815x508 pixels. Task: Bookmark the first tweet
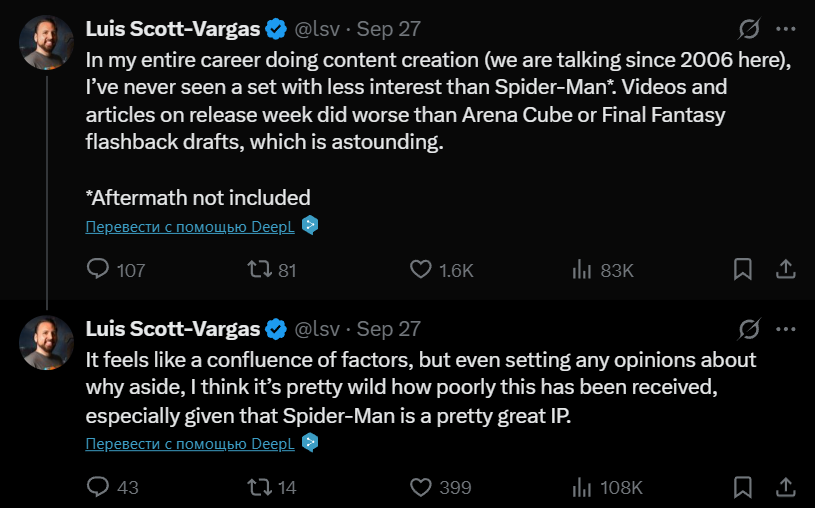(x=743, y=269)
